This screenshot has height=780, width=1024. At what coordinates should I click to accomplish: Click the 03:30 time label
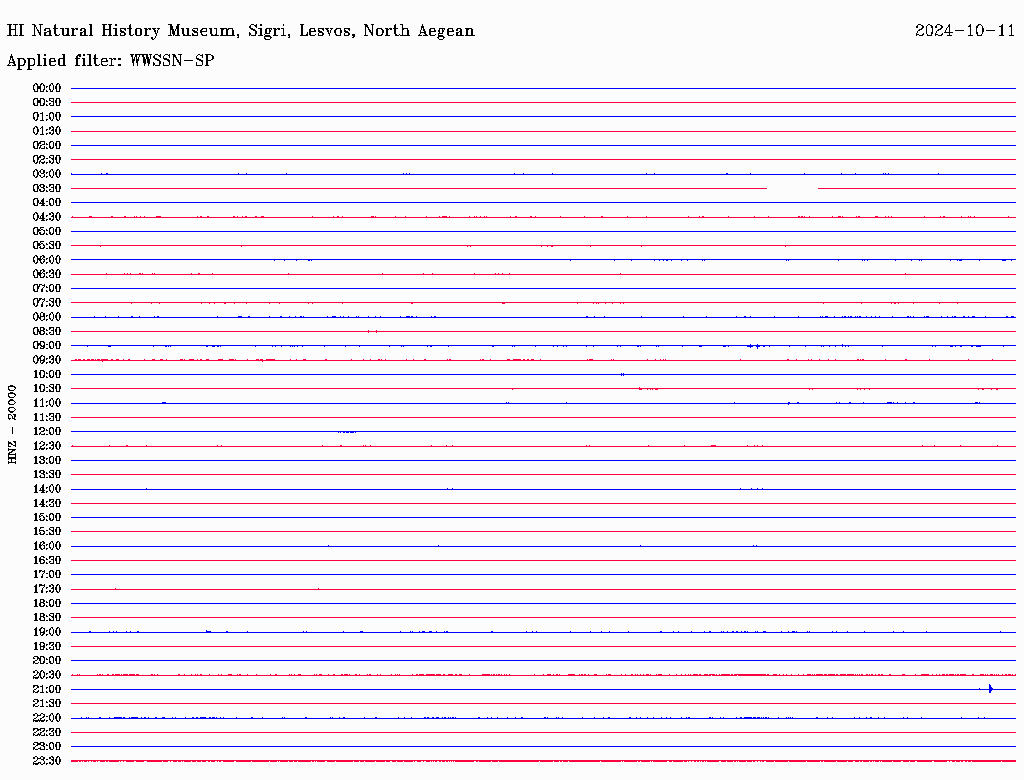click(47, 188)
